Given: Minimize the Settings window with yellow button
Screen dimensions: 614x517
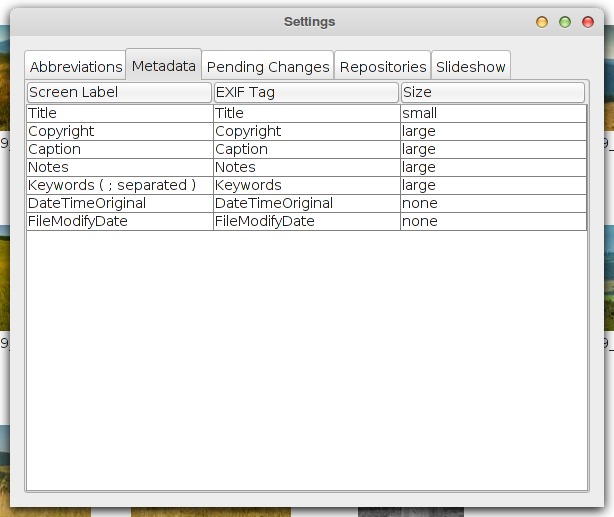Looking at the screenshot, I should 542,22.
